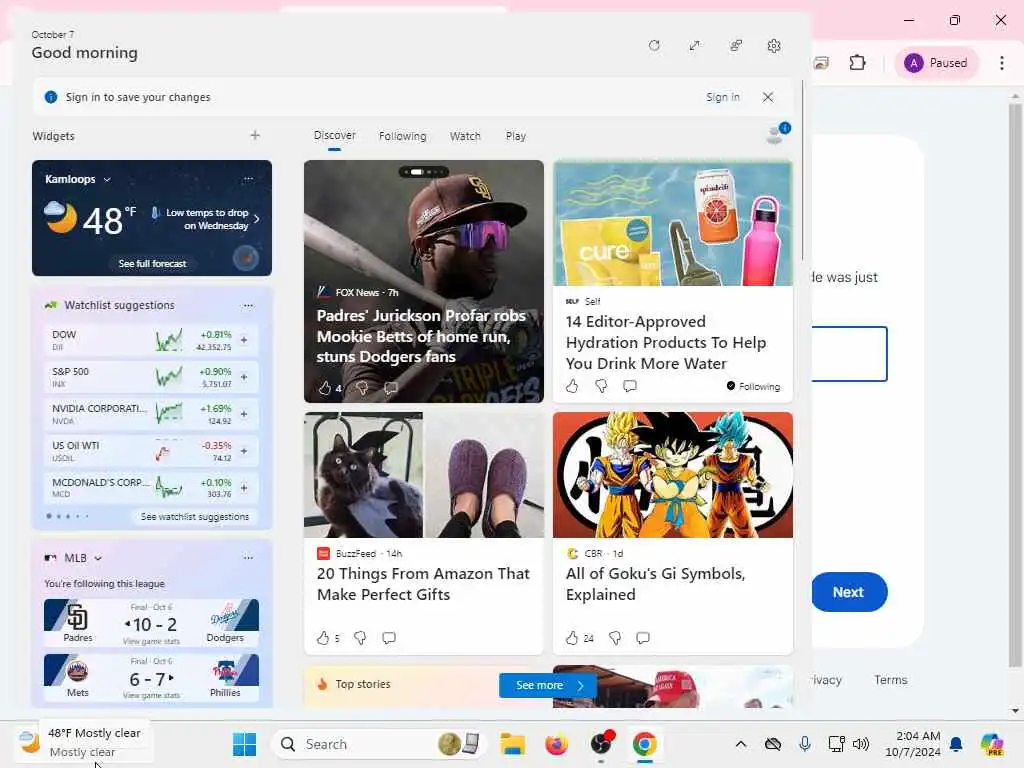
Task: Like the Goku's Gi Symbols article
Action: click(x=572, y=638)
